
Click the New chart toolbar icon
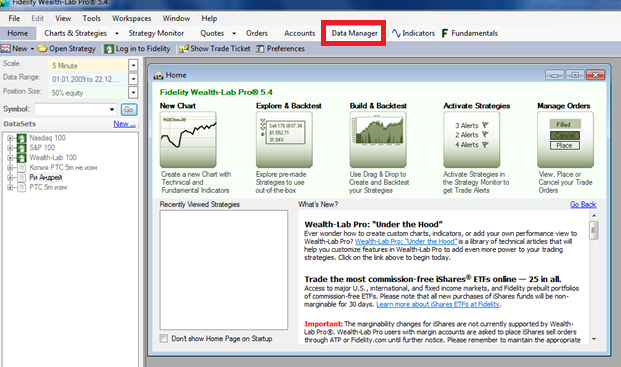click(x=6, y=49)
